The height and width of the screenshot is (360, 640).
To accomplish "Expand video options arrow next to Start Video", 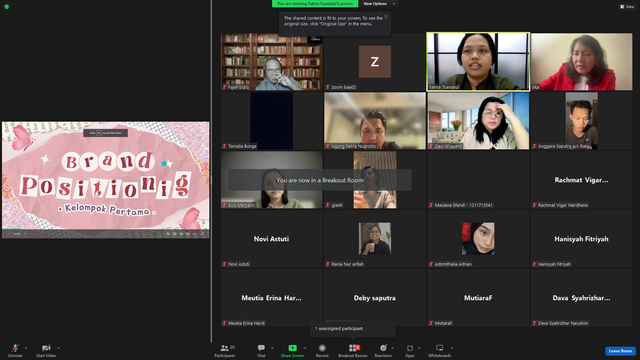I will click(58, 348).
